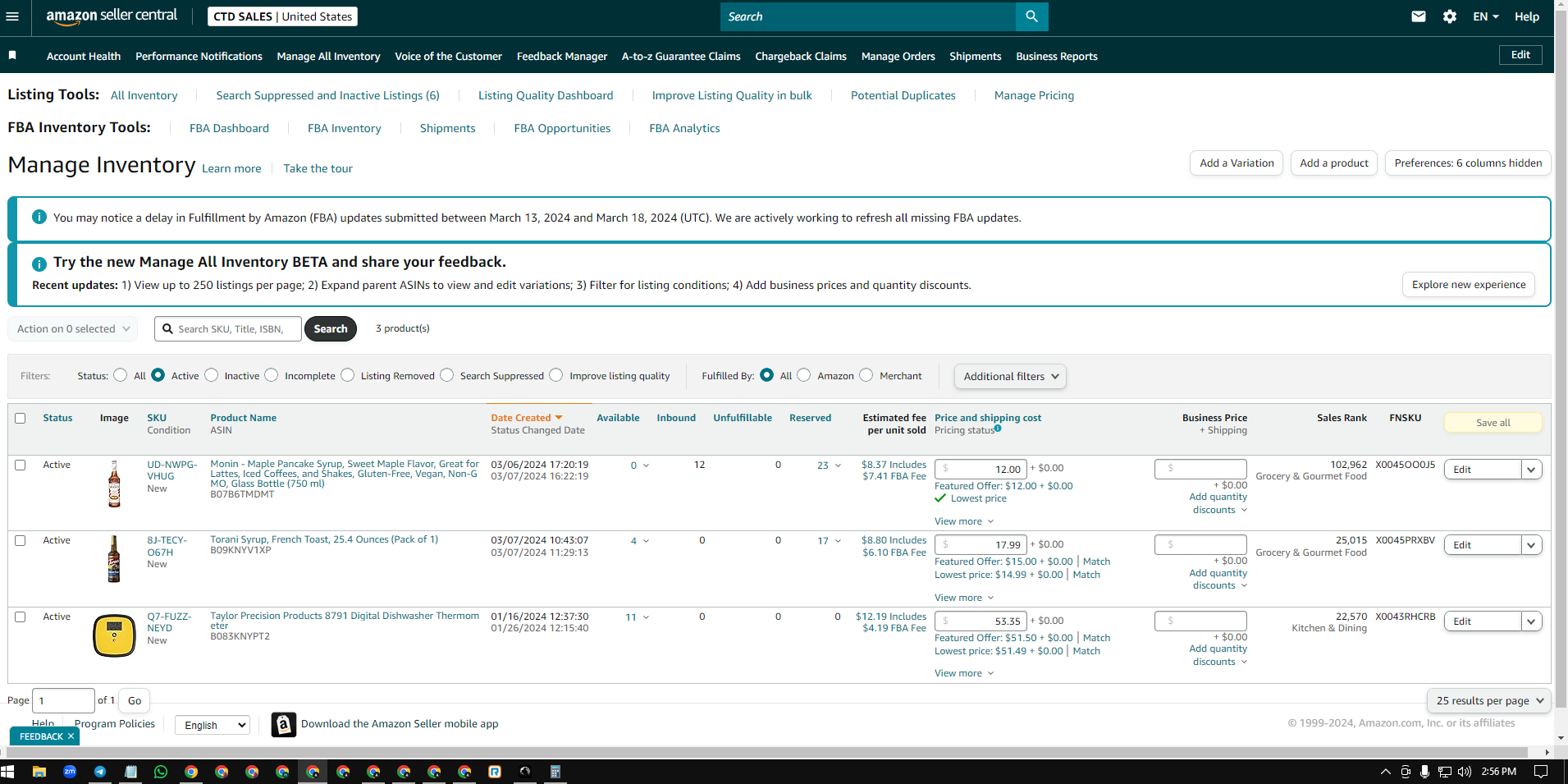Viewport: 1568px width, 784px height.
Task: Expand View more for the Torani Syrup row
Action: click(964, 598)
